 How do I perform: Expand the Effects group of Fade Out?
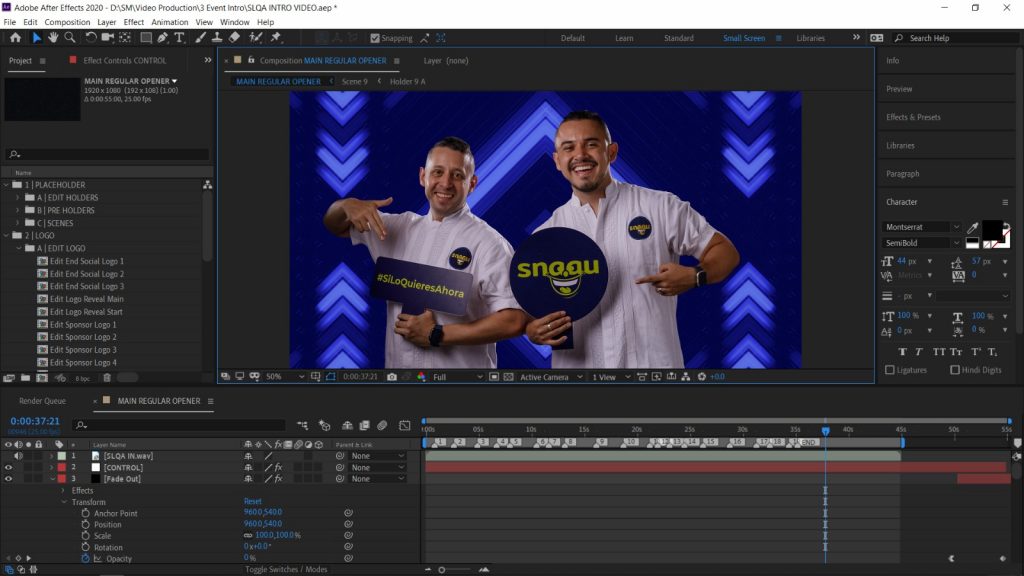pos(63,491)
